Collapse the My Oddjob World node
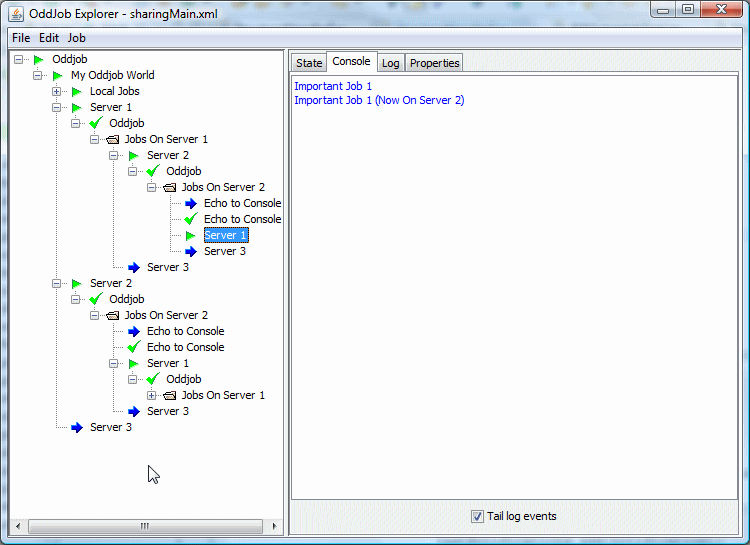 tap(38, 76)
